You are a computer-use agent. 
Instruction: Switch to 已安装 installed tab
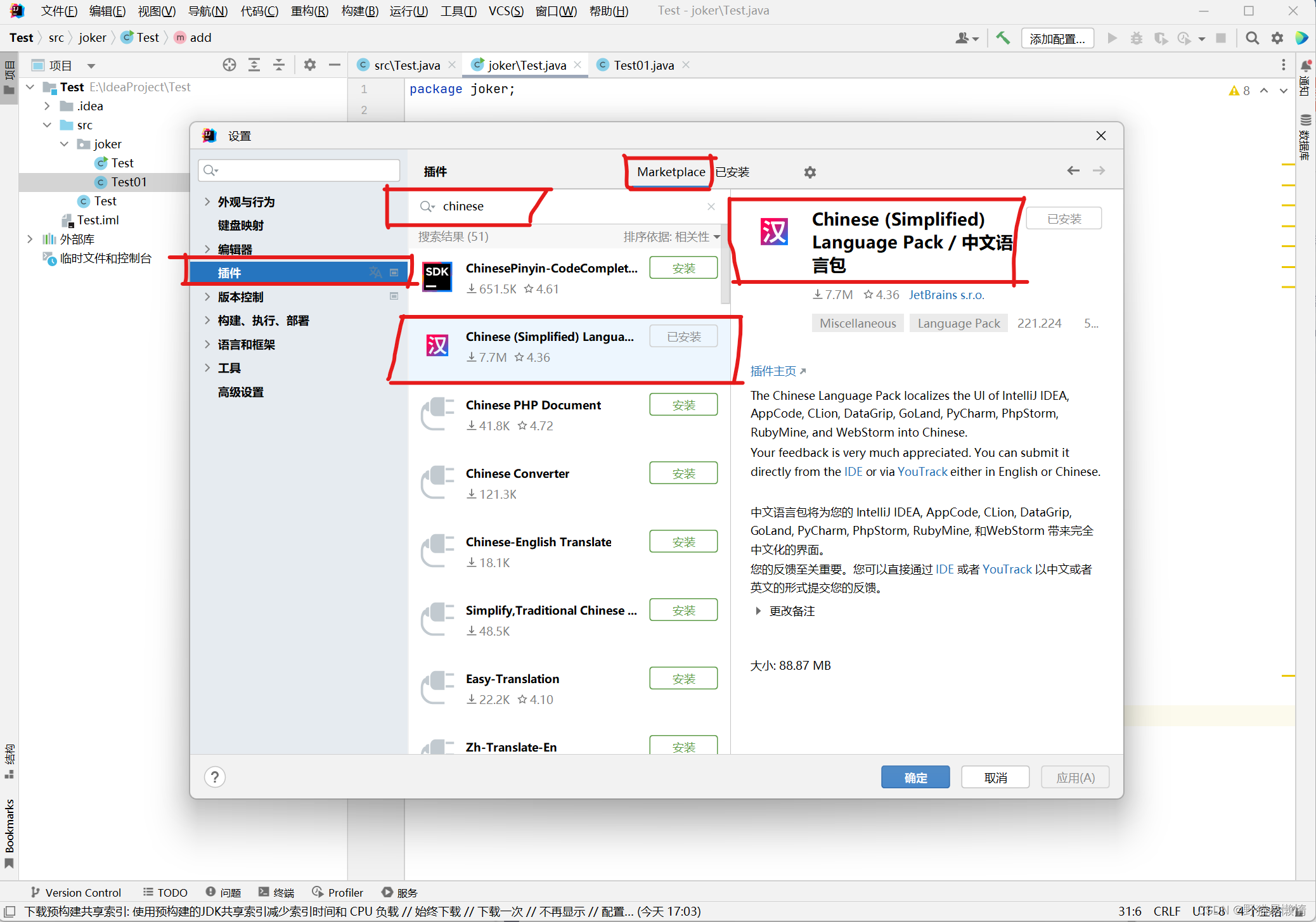click(x=732, y=172)
